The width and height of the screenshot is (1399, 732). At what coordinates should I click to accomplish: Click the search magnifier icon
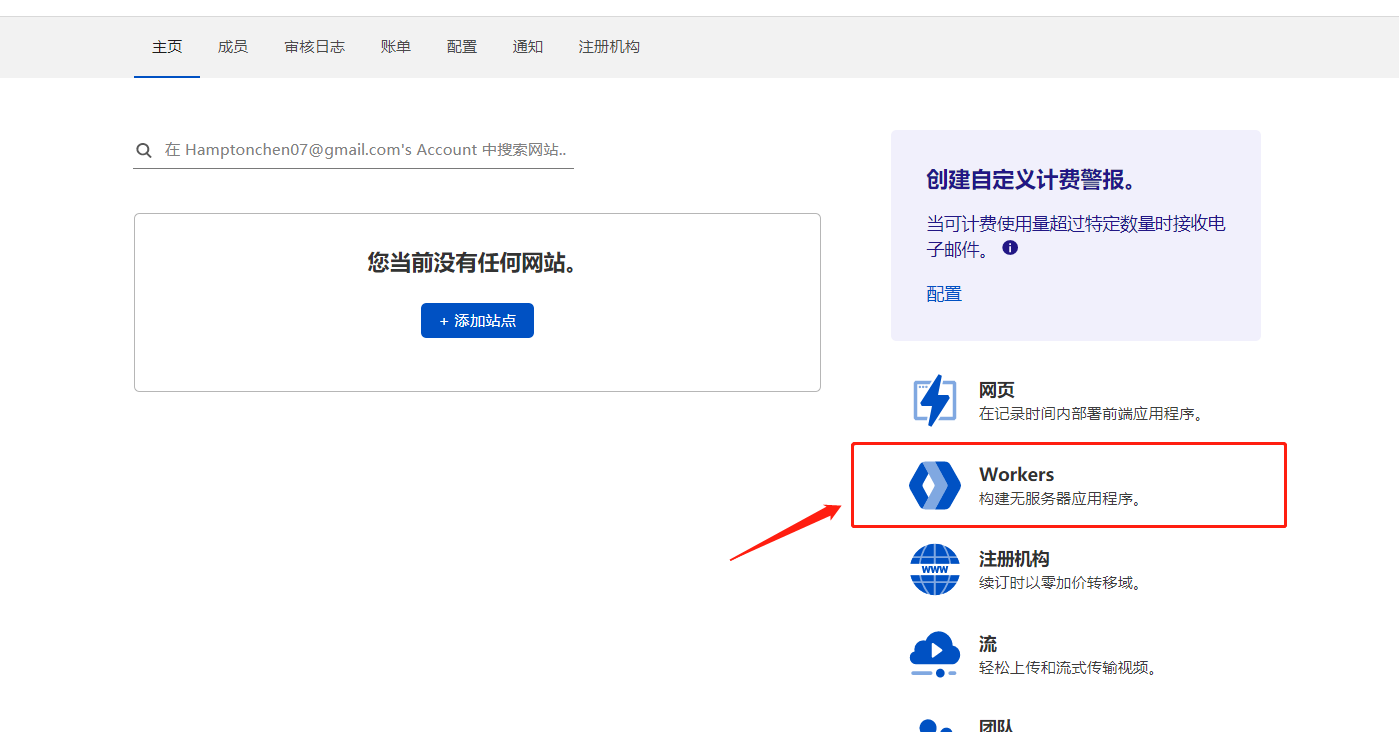tap(145, 150)
